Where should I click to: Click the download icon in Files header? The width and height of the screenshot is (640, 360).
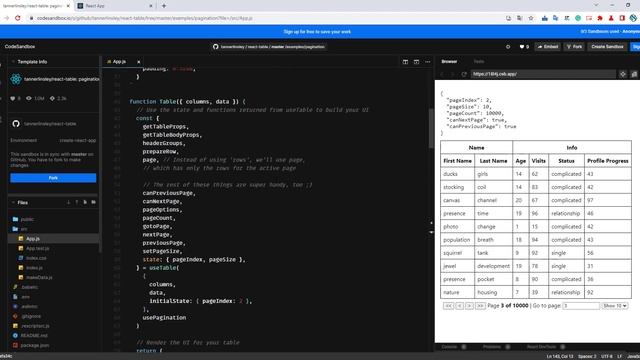[x=68, y=202]
